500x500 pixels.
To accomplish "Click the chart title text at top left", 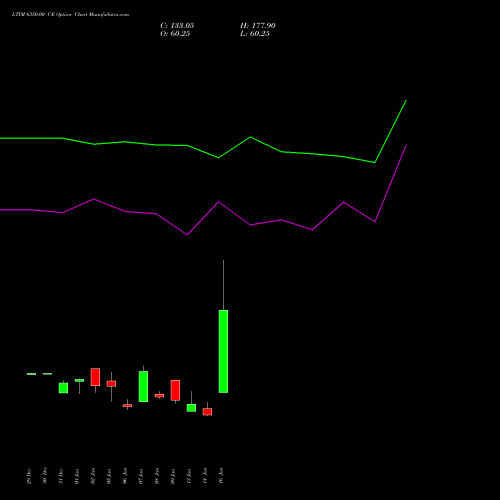I will [x=70, y=15].
